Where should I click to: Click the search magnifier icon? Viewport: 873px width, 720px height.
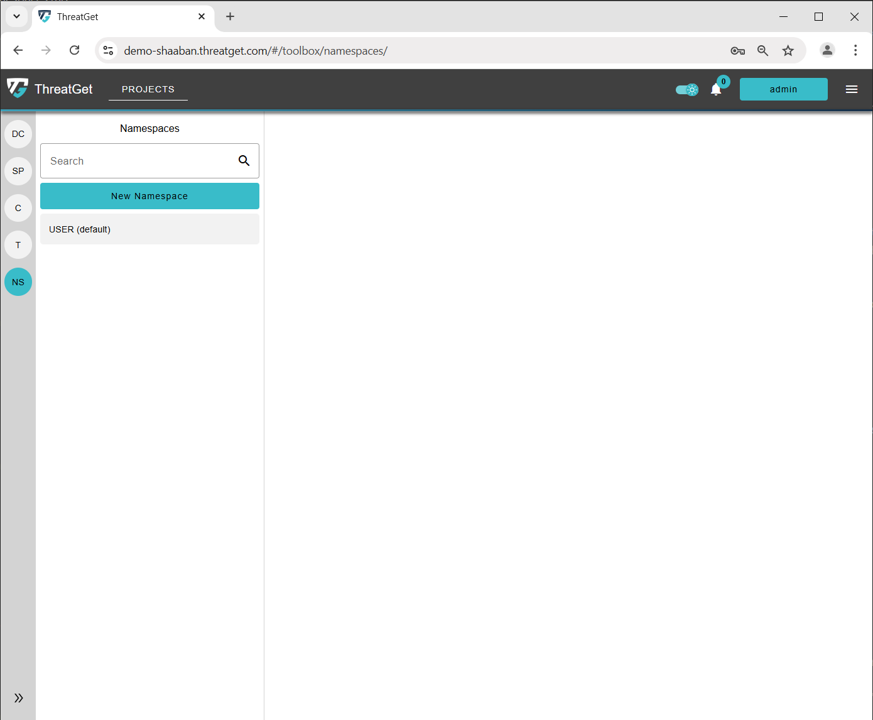click(244, 161)
